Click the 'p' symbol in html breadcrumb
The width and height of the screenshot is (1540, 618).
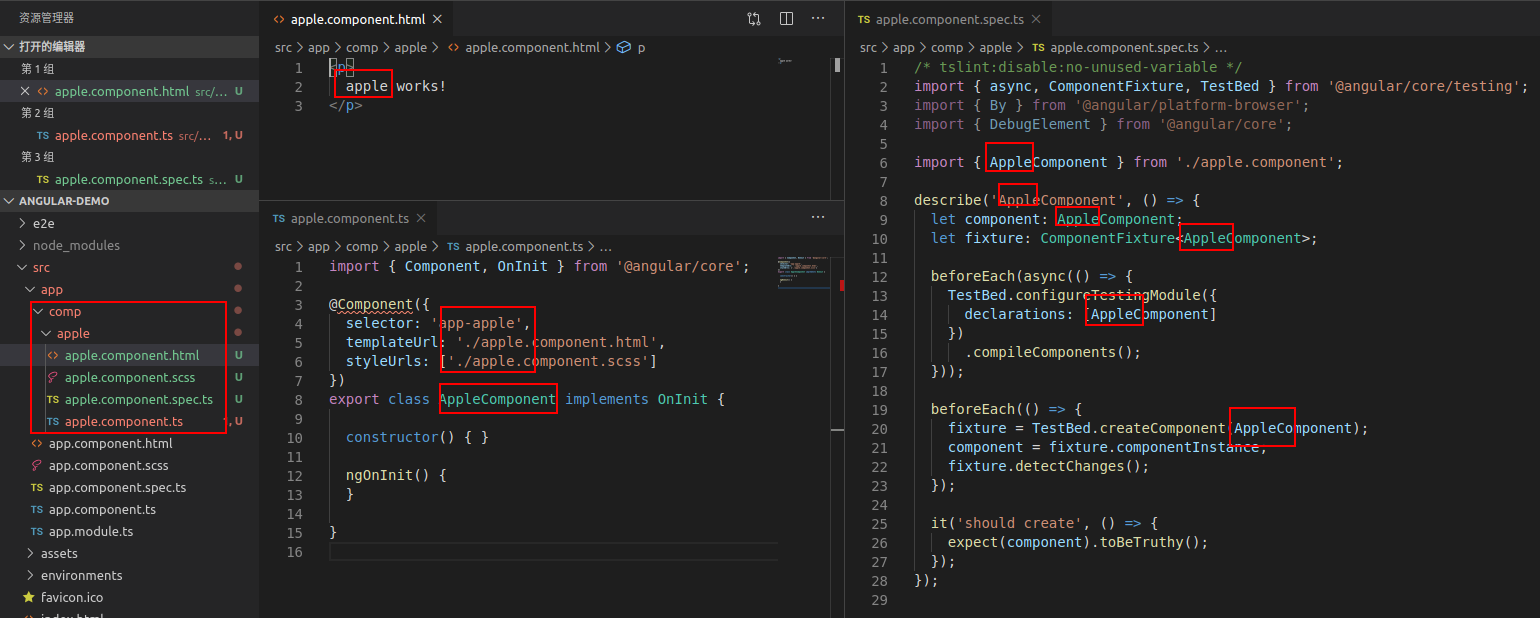(641, 47)
